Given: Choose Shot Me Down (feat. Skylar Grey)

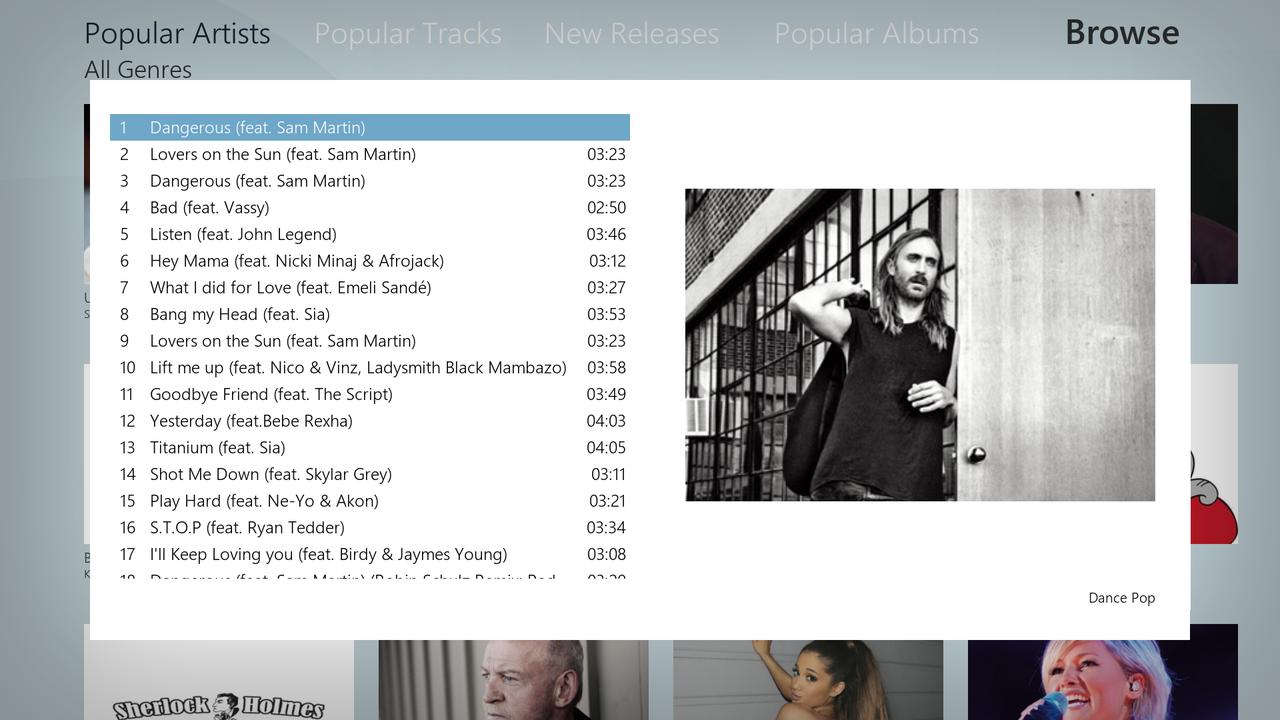Looking at the screenshot, I should [370, 474].
